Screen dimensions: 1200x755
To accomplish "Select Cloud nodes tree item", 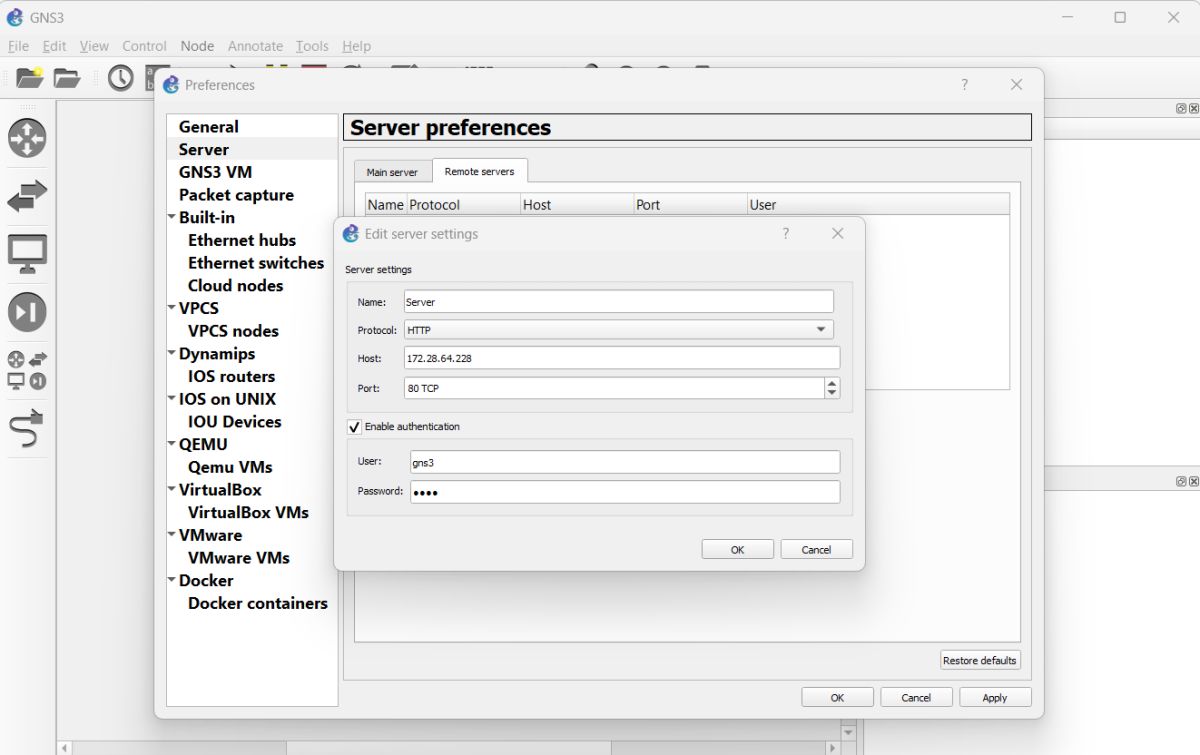I will tap(235, 285).
